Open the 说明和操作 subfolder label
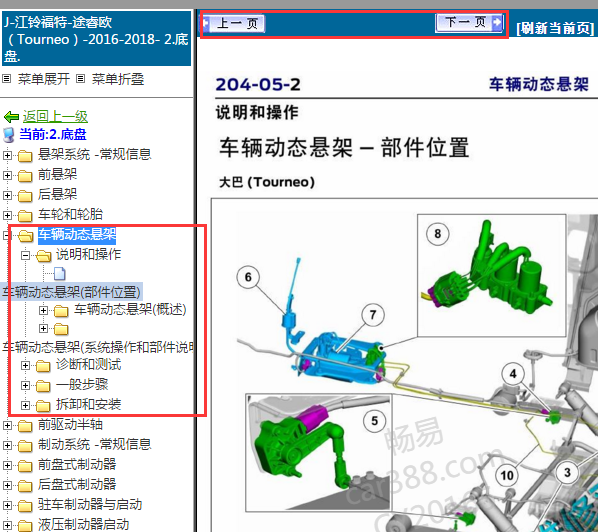Screen dimensions: 598x532 tap(88, 254)
